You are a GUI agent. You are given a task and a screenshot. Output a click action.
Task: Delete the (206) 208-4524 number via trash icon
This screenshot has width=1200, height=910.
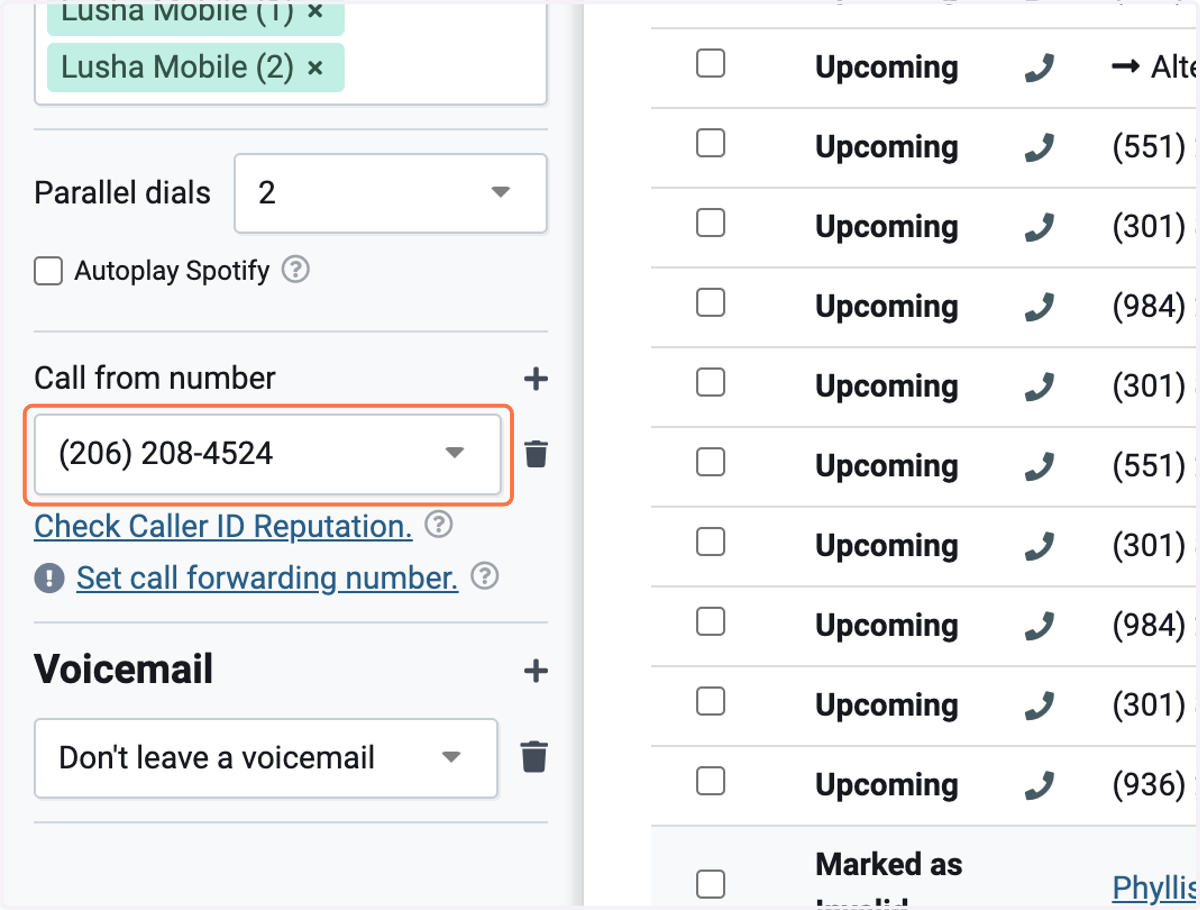(536, 454)
